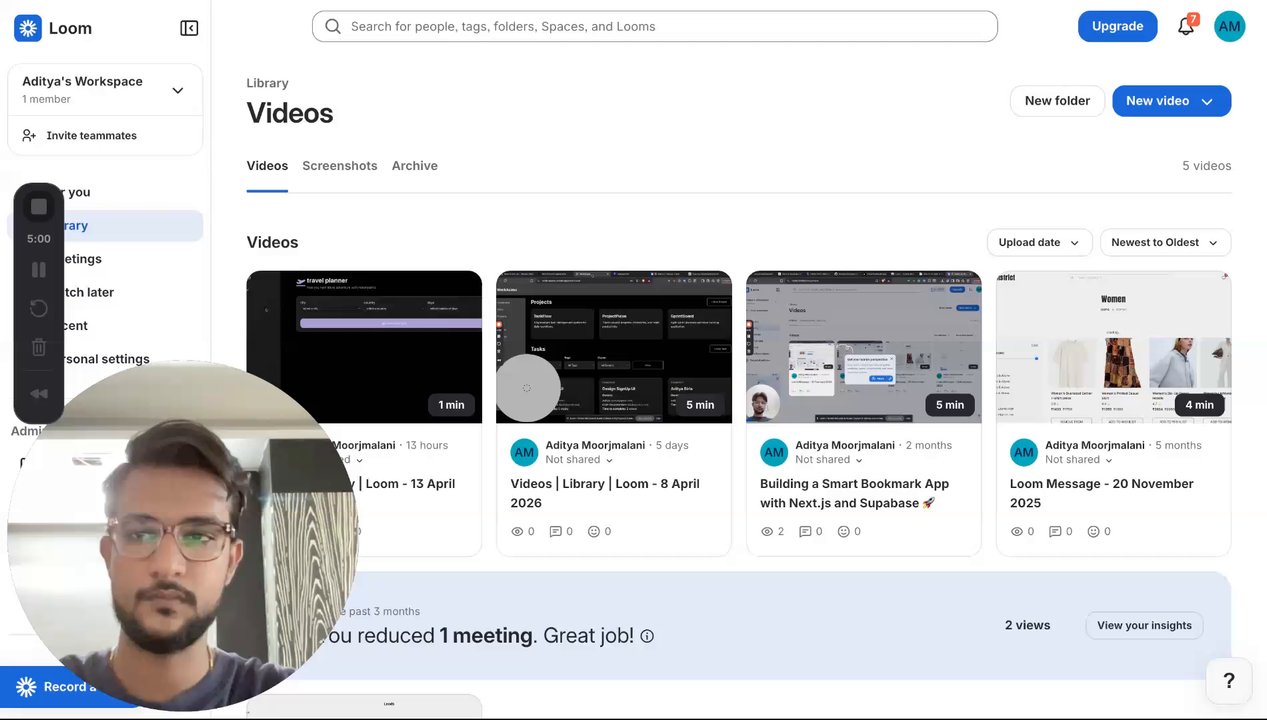Open the help question mark button
The image size is (1267, 720).
point(1229,681)
